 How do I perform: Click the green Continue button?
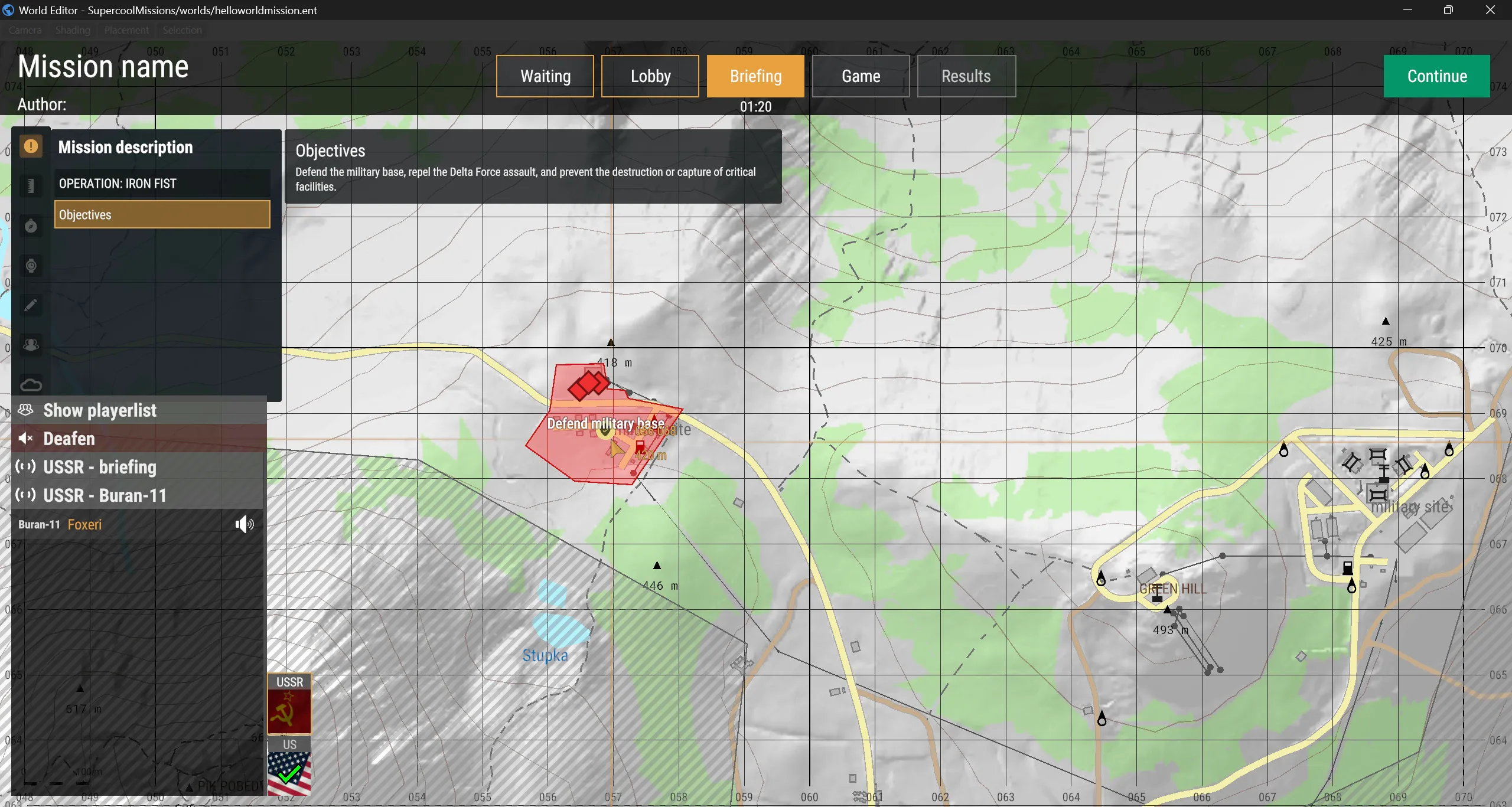1437,76
